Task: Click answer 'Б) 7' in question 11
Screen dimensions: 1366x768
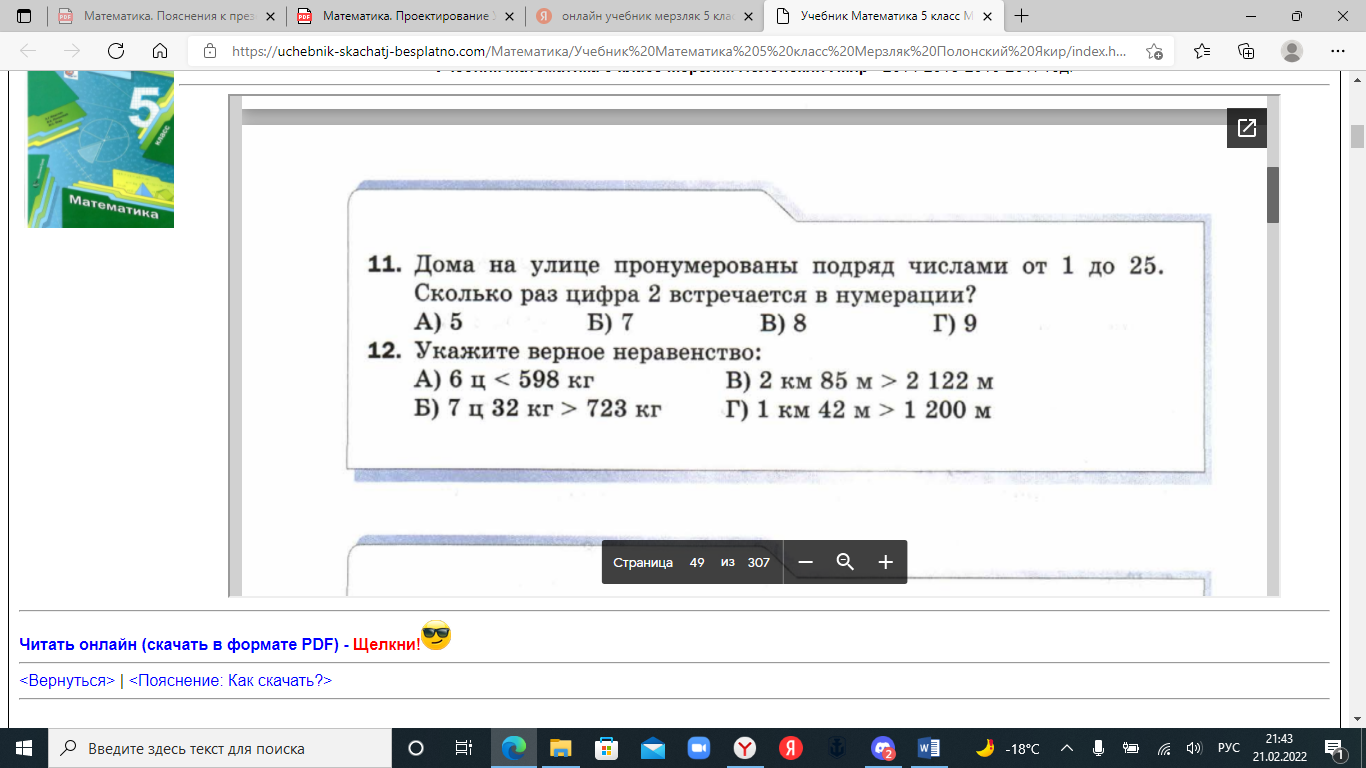Action: point(612,323)
